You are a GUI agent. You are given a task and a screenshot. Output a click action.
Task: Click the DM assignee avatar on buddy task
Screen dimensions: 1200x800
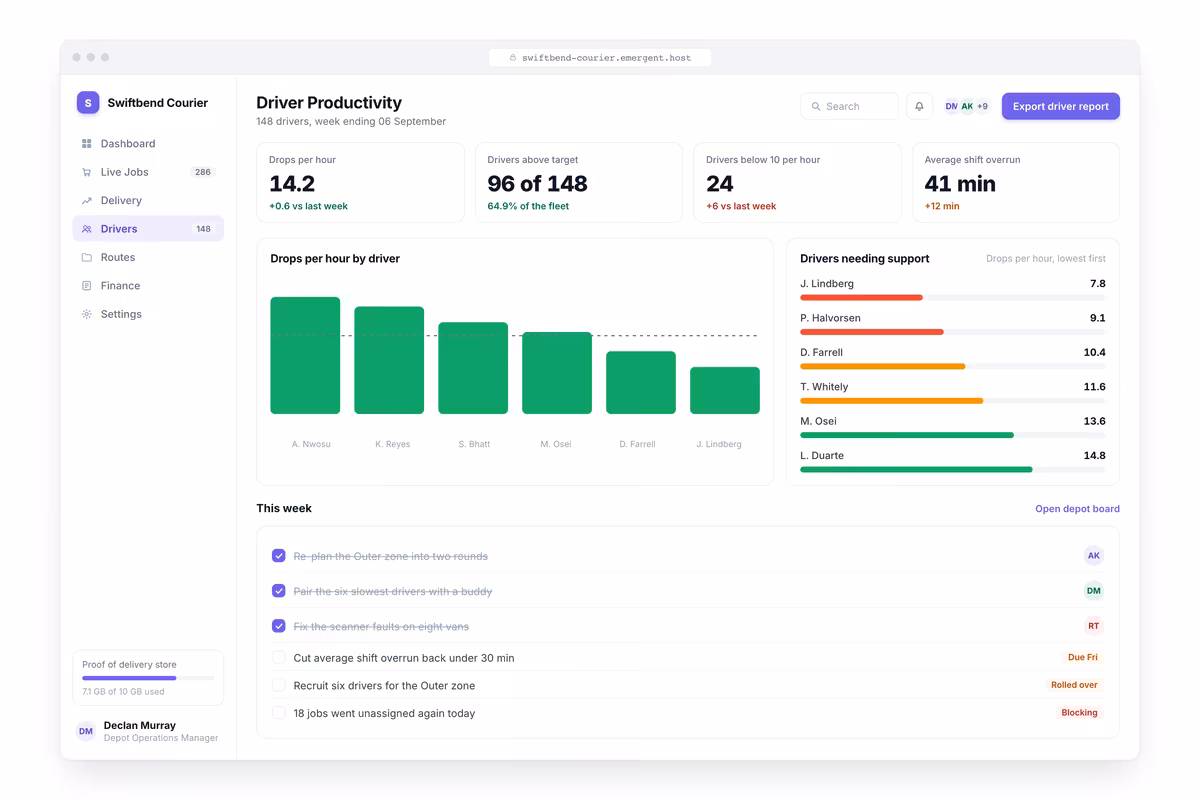point(1093,591)
